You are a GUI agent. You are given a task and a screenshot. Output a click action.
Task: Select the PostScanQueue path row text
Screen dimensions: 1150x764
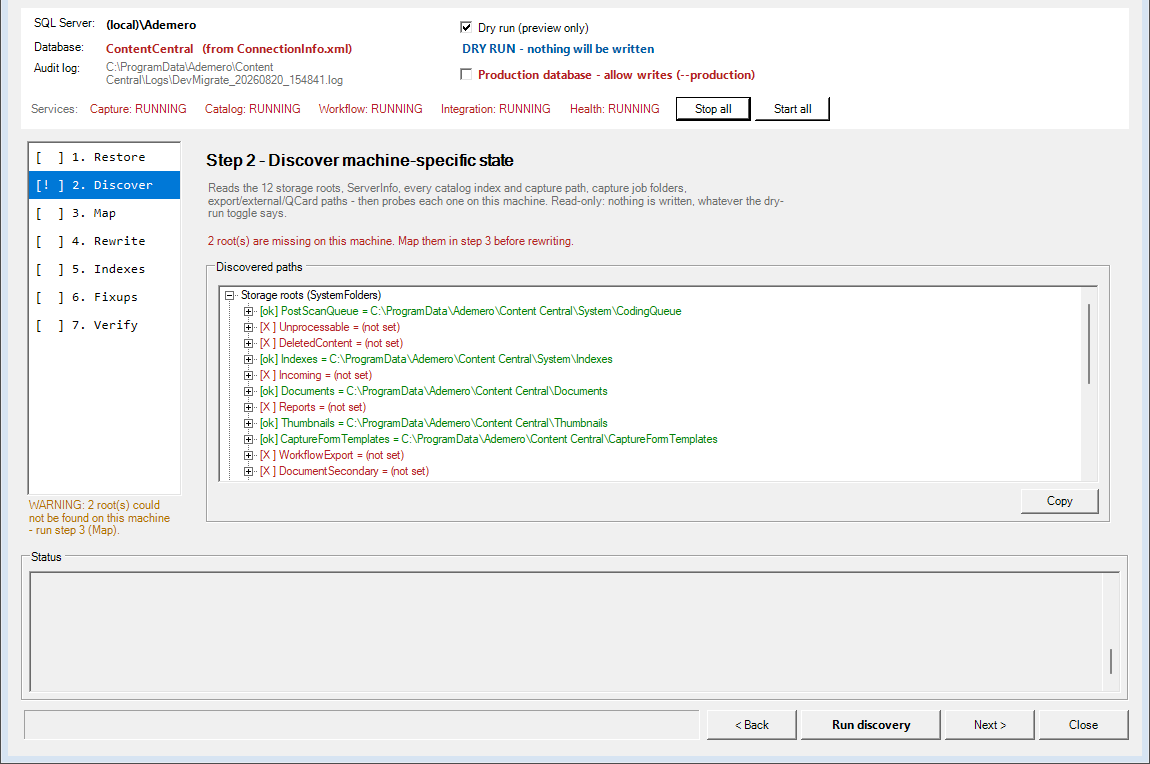pos(470,312)
